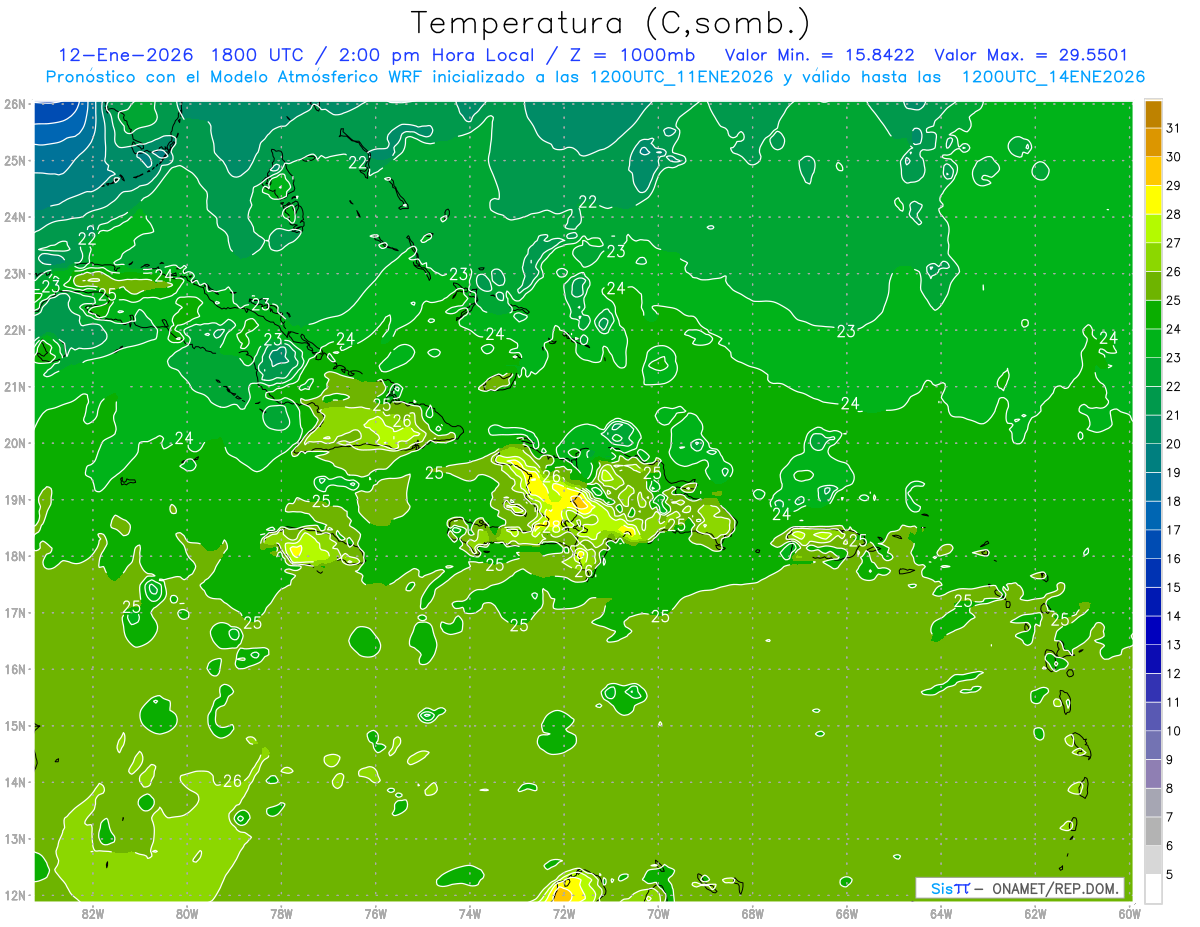Click the Temperatura (C,somb.) map title

coord(610,23)
